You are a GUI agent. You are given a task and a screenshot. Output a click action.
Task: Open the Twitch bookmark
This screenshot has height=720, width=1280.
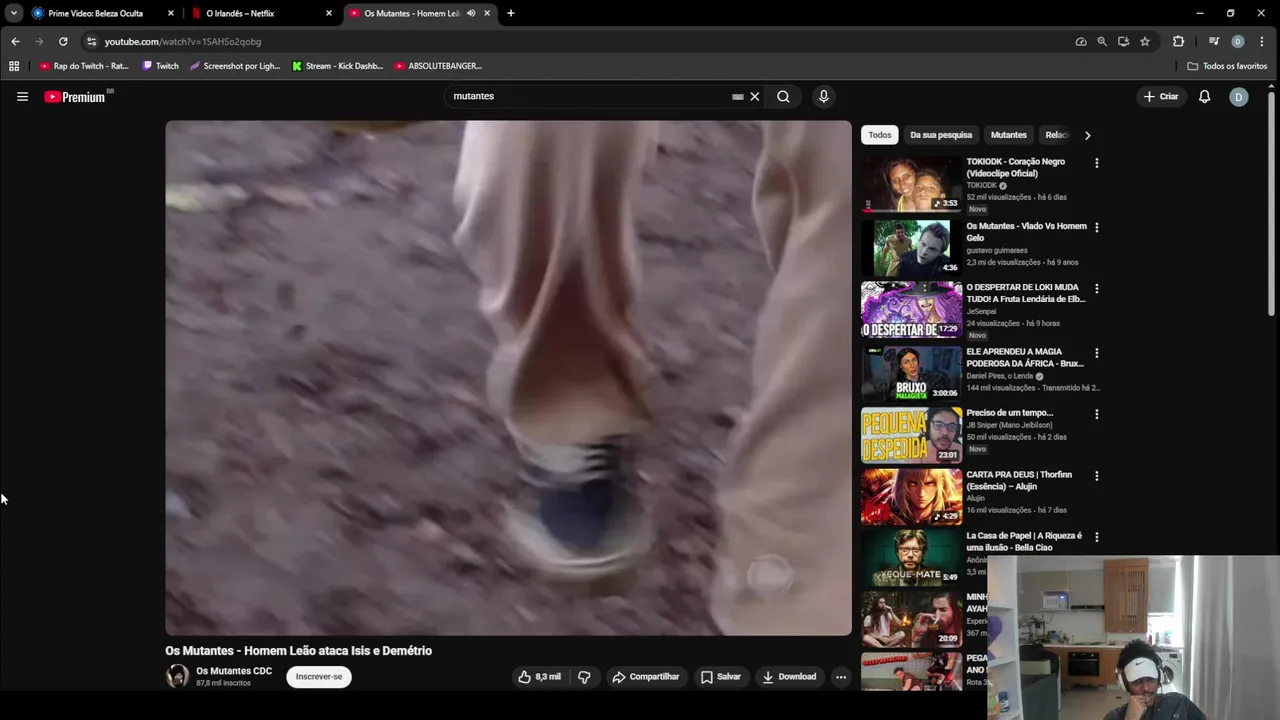point(160,66)
